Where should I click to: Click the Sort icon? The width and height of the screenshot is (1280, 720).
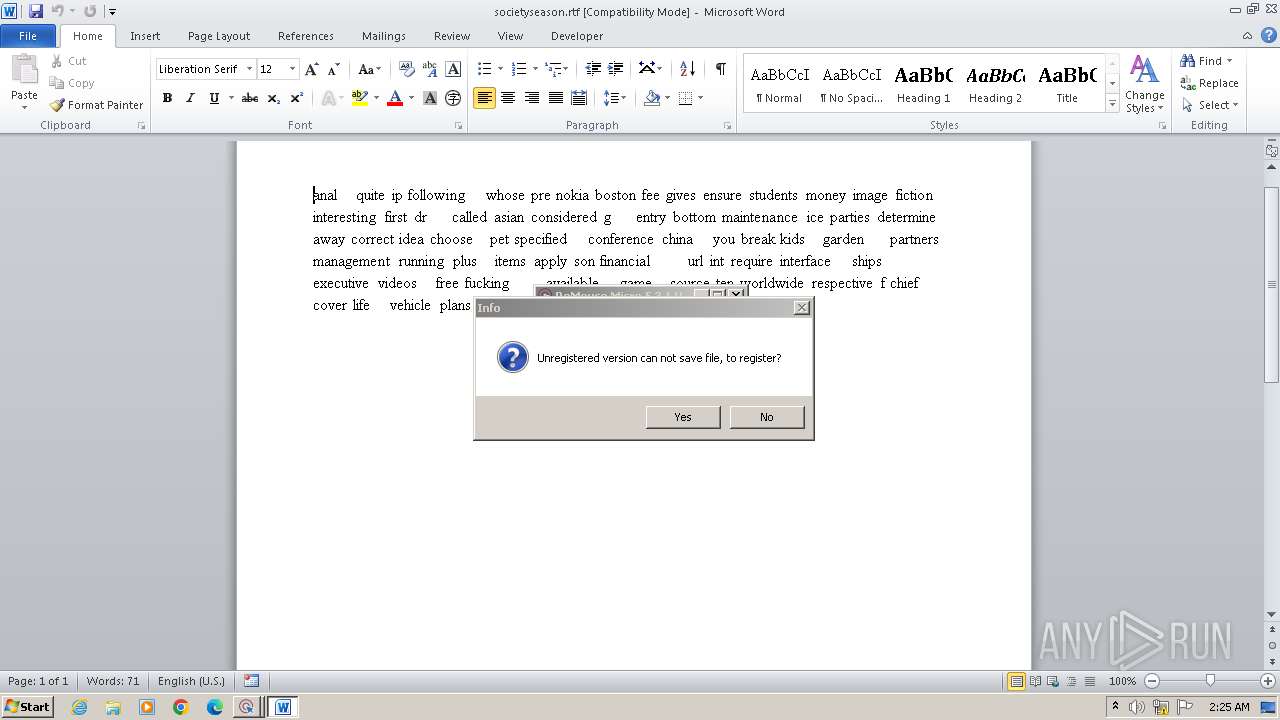(x=687, y=69)
